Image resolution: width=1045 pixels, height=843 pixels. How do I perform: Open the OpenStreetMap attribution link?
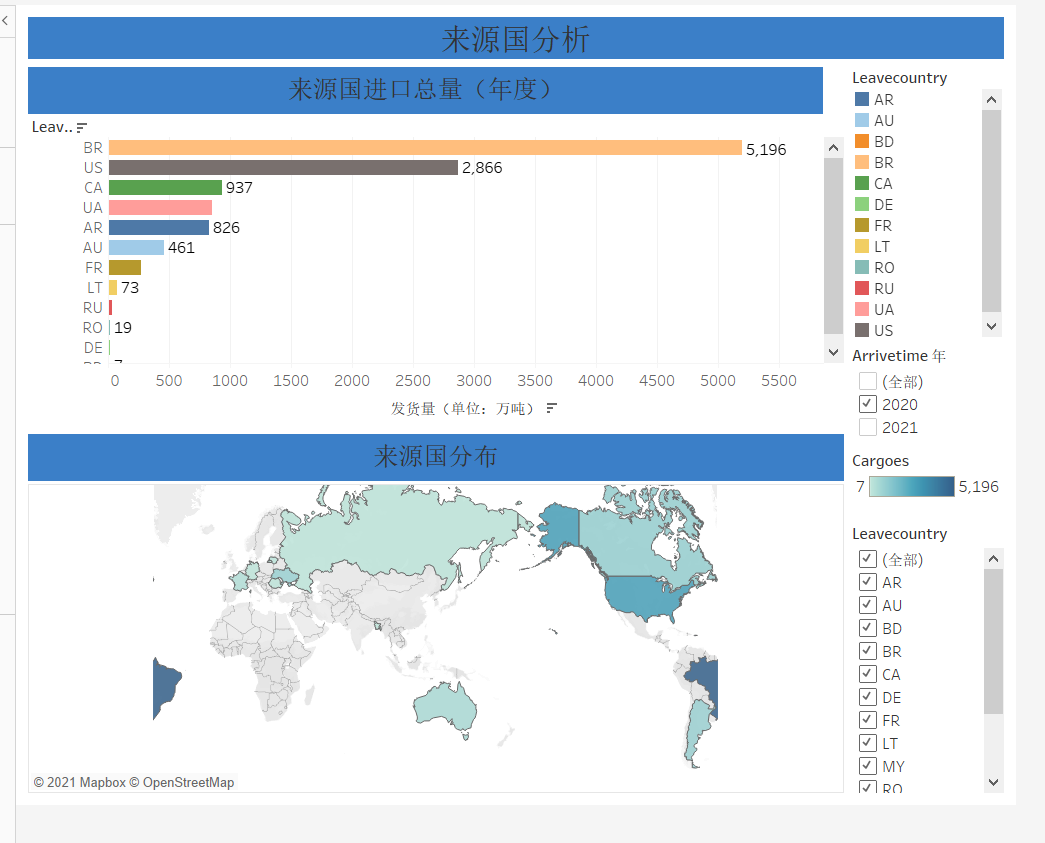[x=188, y=782]
